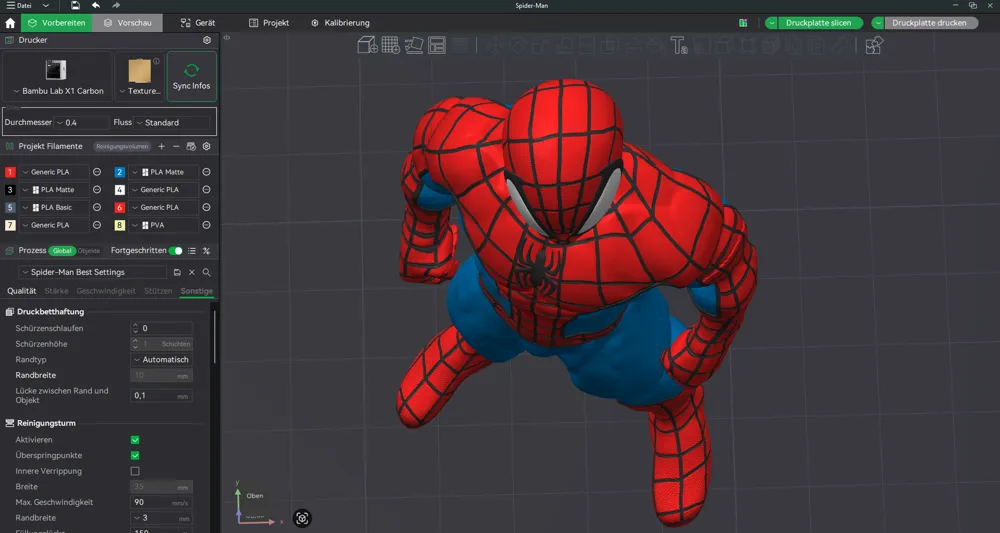
Task: Save the Spider-Man Best Settings preset
Action: pyautogui.click(x=177, y=272)
